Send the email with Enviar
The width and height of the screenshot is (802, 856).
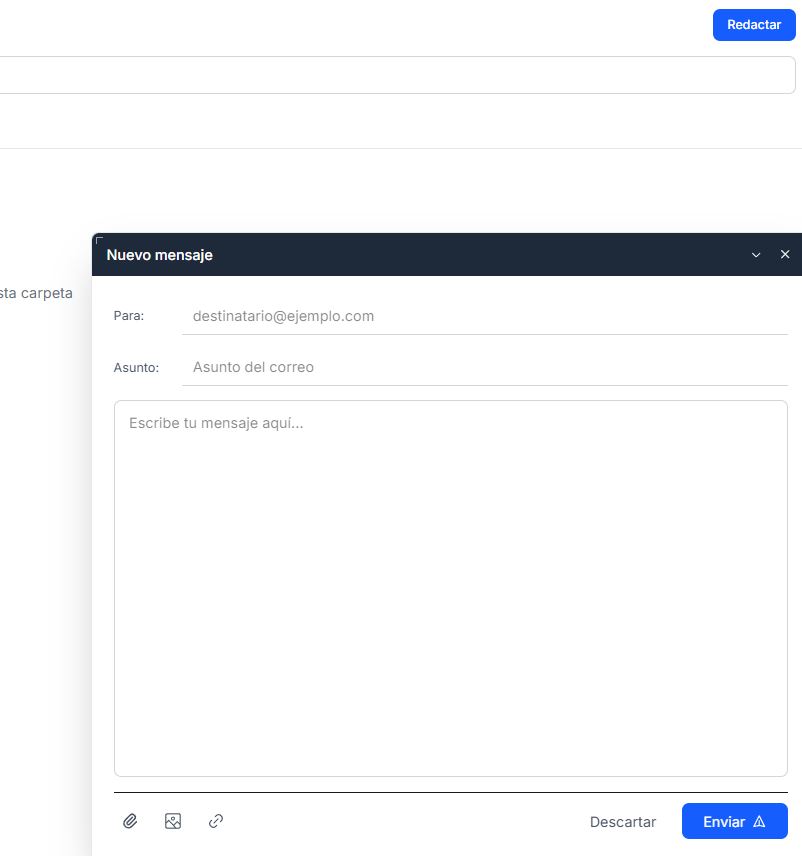point(735,821)
